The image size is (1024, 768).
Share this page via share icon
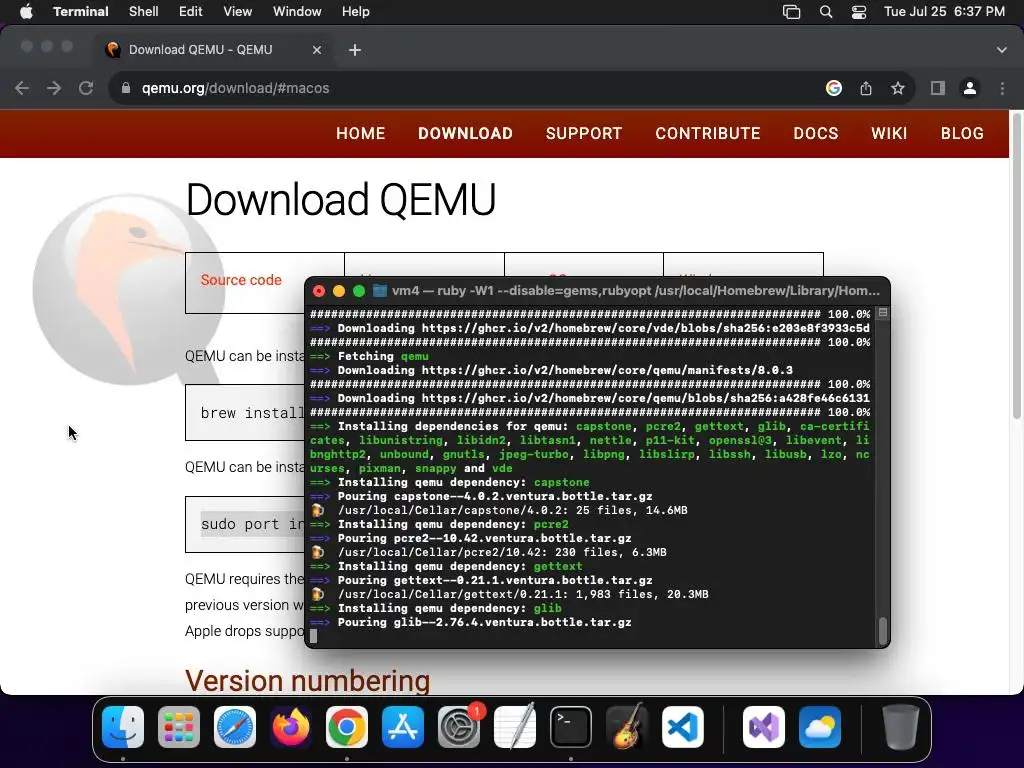(x=866, y=88)
